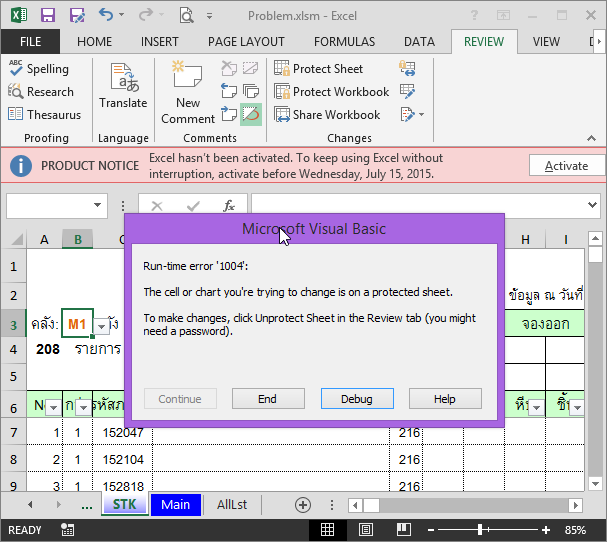
Task: Open the Name Box dropdown
Action: [98, 206]
